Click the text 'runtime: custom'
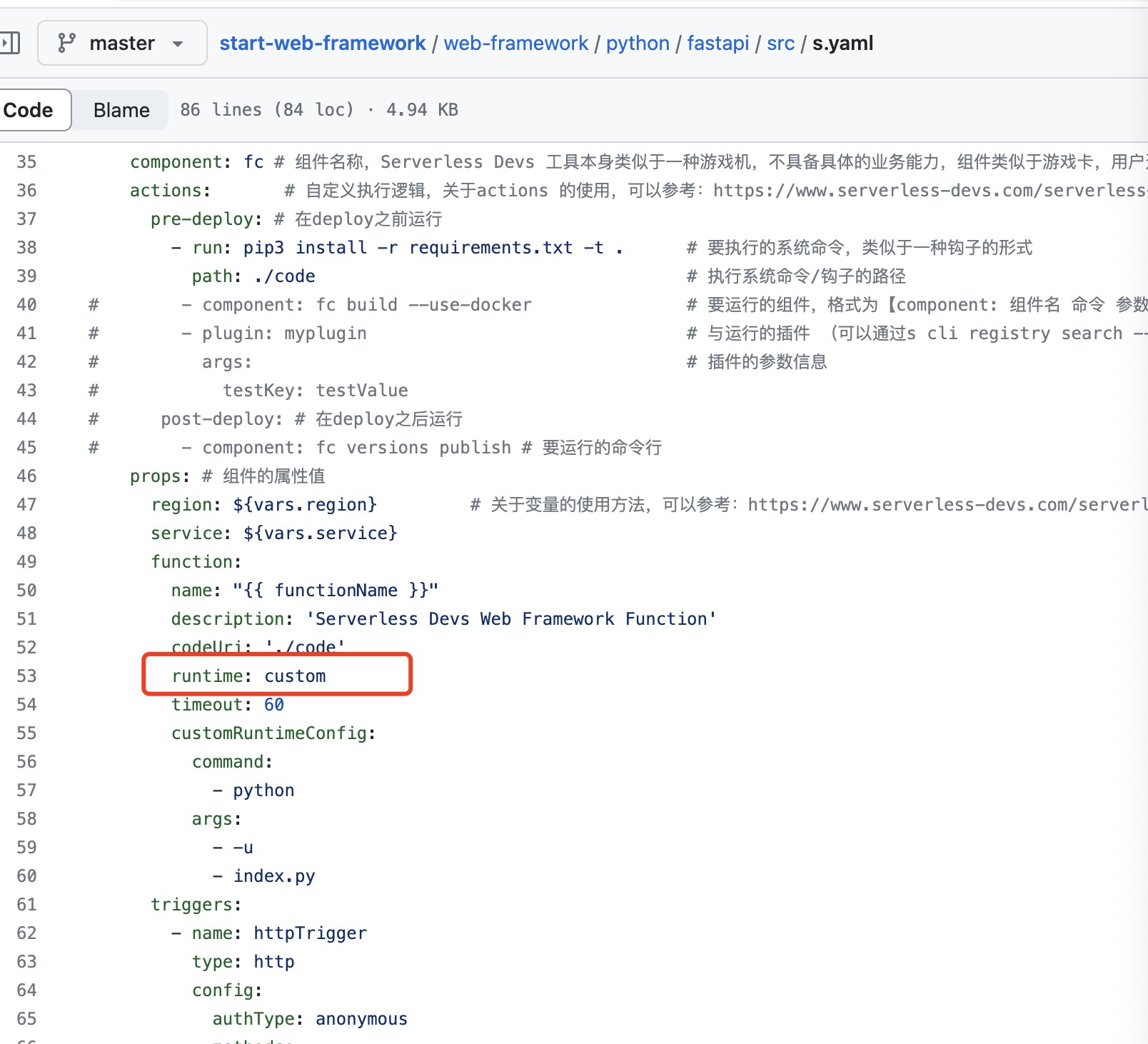This screenshot has height=1044, width=1148. point(248,676)
